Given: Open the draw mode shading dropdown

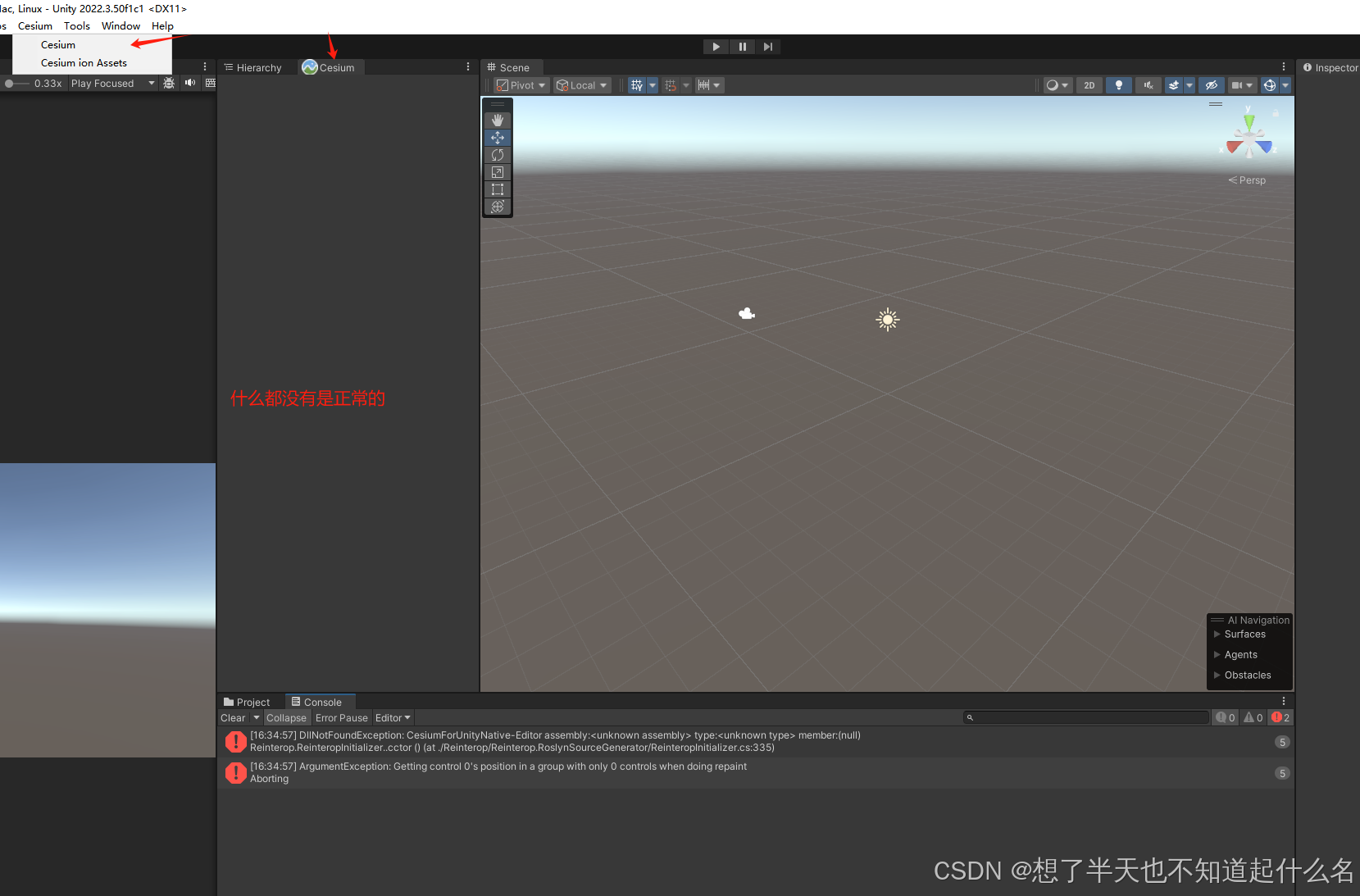Looking at the screenshot, I should point(1058,85).
